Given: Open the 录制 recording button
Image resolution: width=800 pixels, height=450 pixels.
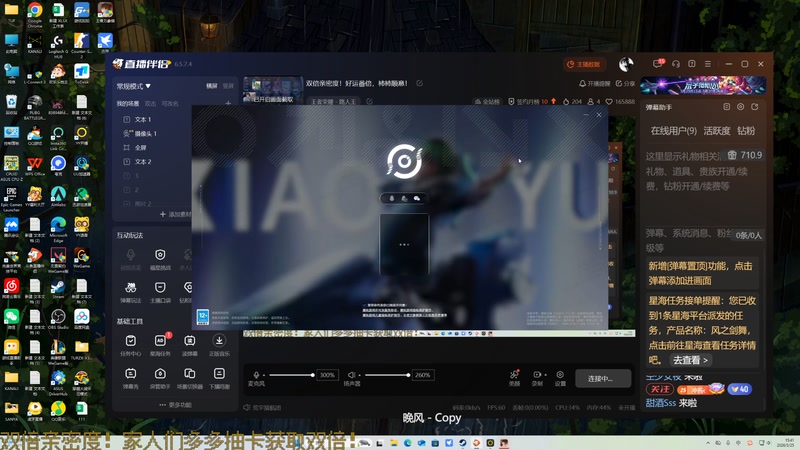Looking at the screenshot, I should pos(537,378).
